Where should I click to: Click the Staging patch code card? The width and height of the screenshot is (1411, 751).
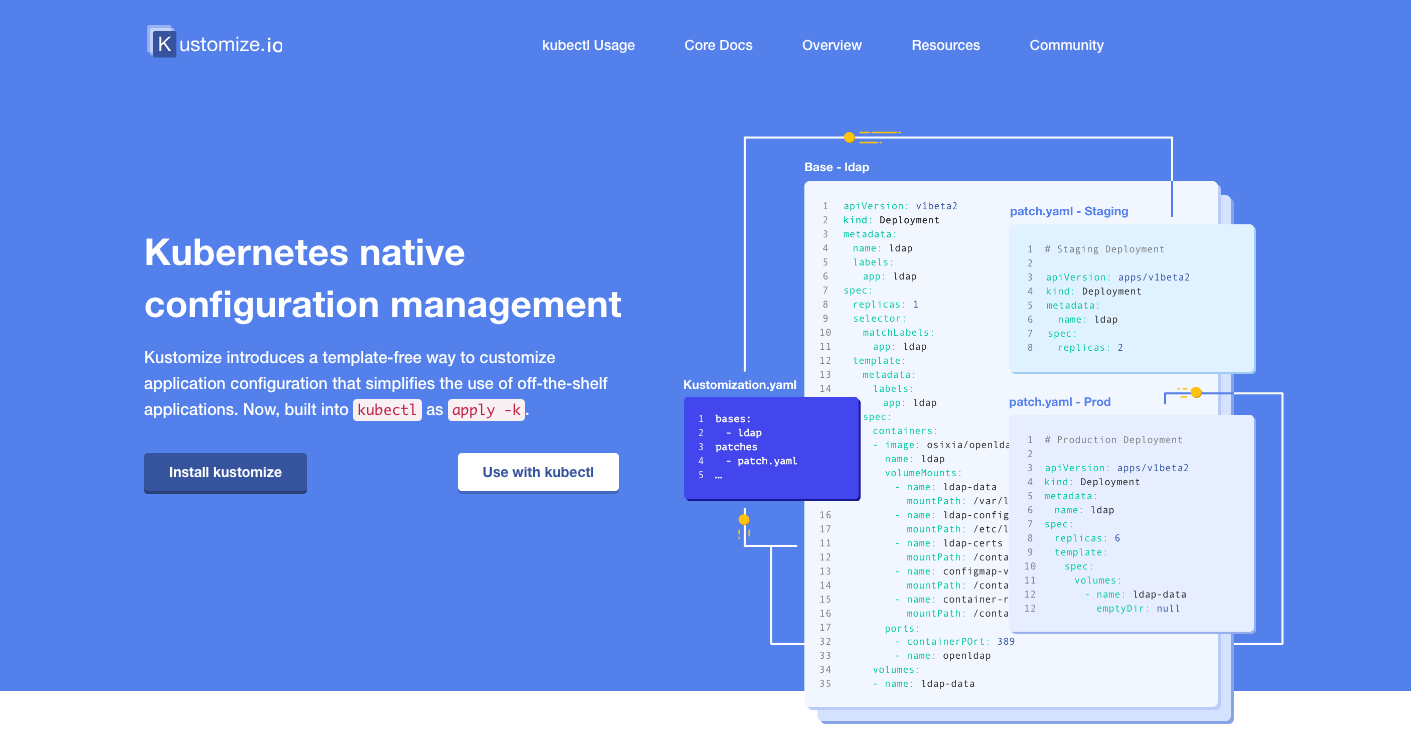(x=1132, y=298)
